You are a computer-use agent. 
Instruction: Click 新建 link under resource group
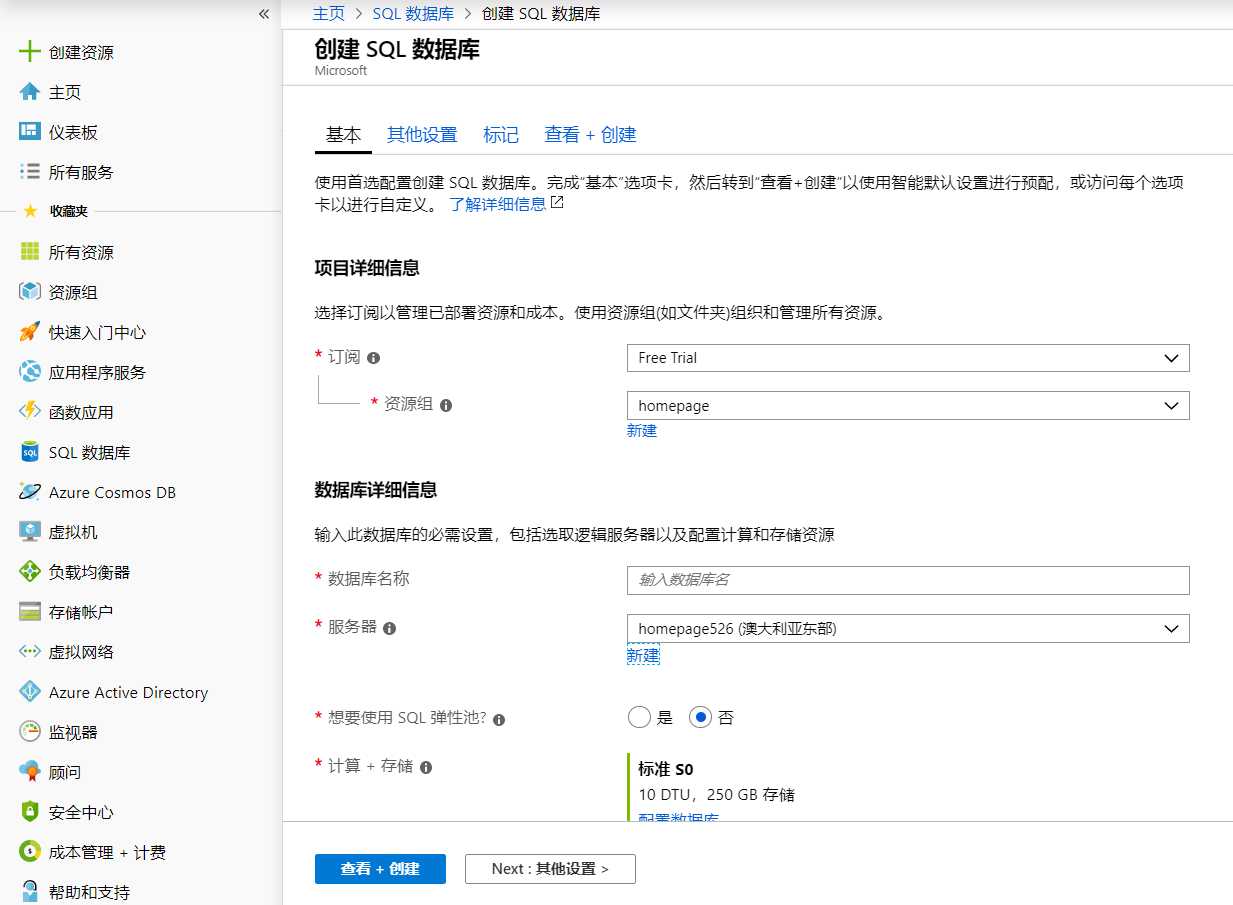(642, 431)
